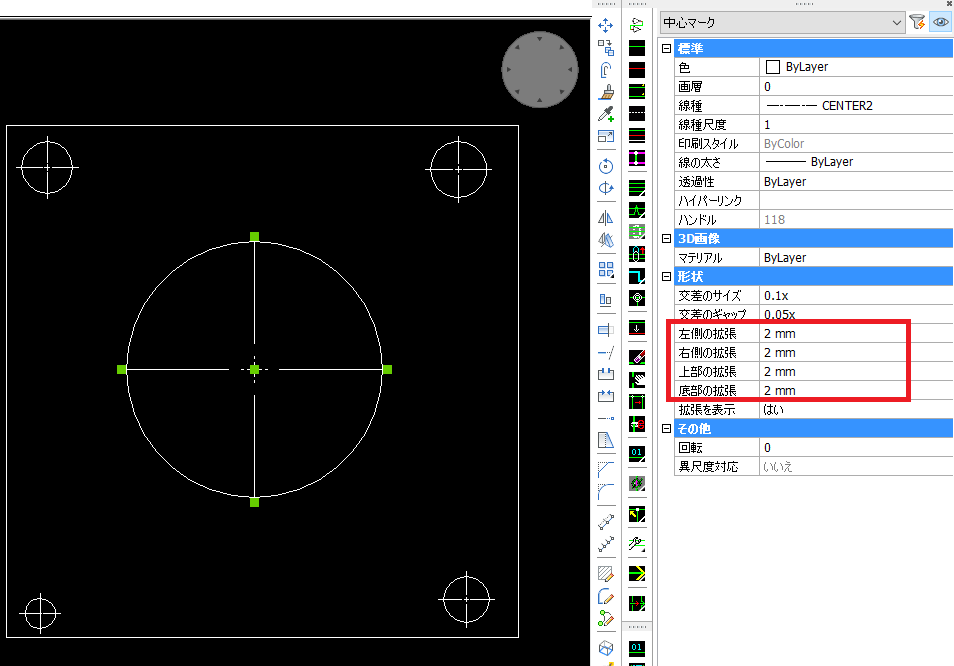Toggle the 拡張を表示 はい value
The width and height of the screenshot is (954, 666).
tap(856, 409)
